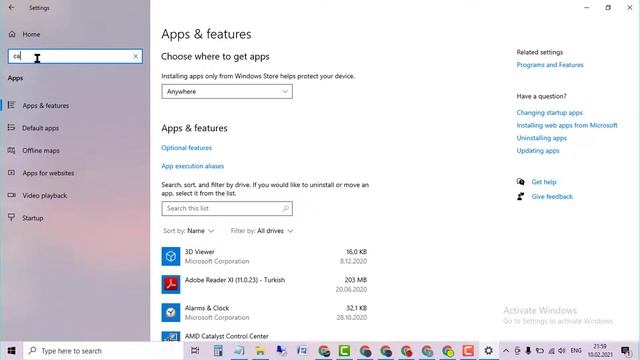
Task: Click the Search this list field
Action: tap(227, 209)
